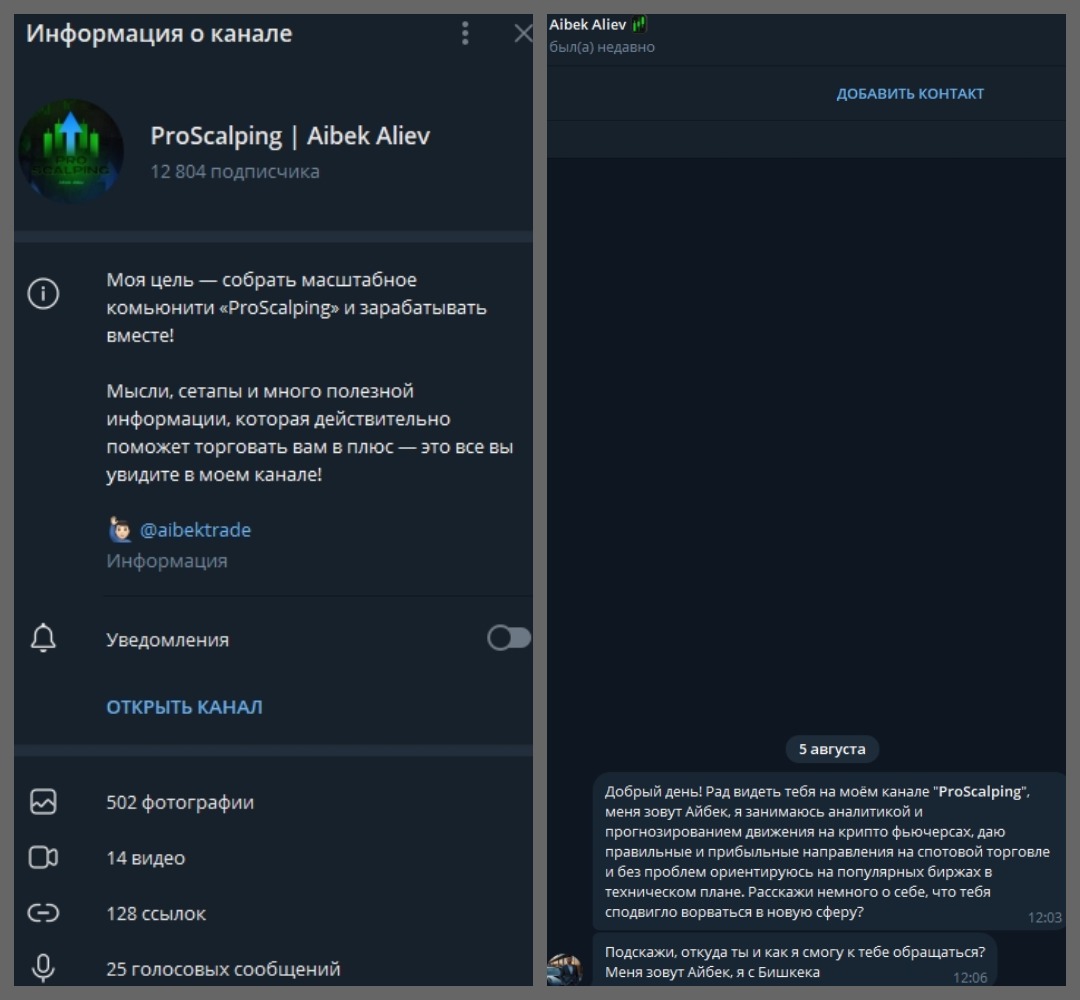This screenshot has height=1000, width=1080.
Task: Open the 128 ссылок shared links list
Action: [x=156, y=913]
